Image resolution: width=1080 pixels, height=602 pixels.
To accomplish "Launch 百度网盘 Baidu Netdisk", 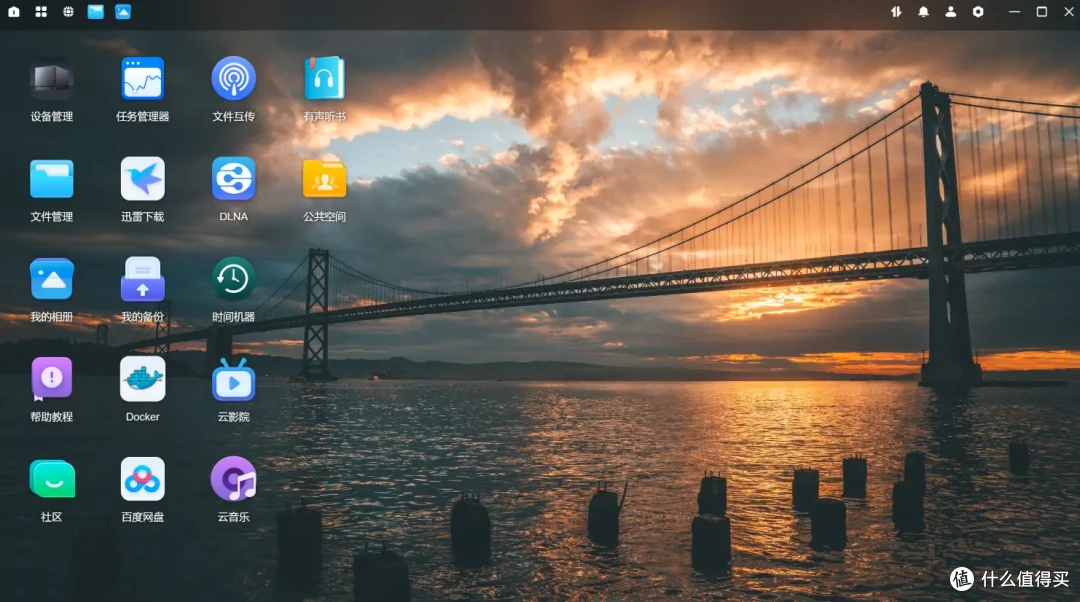I will pos(143,479).
